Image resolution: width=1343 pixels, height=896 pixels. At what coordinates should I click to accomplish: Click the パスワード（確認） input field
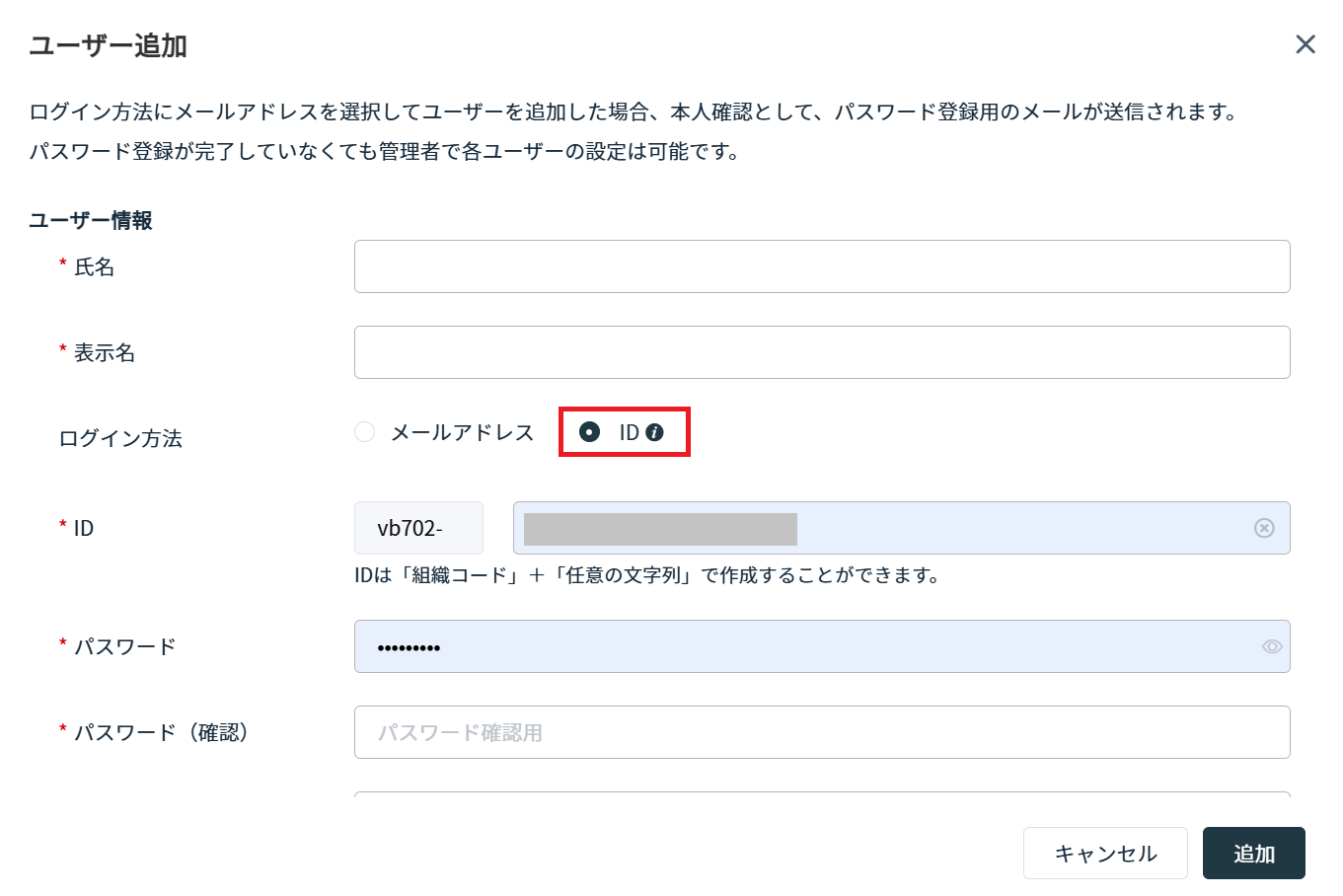pyautogui.click(x=821, y=732)
